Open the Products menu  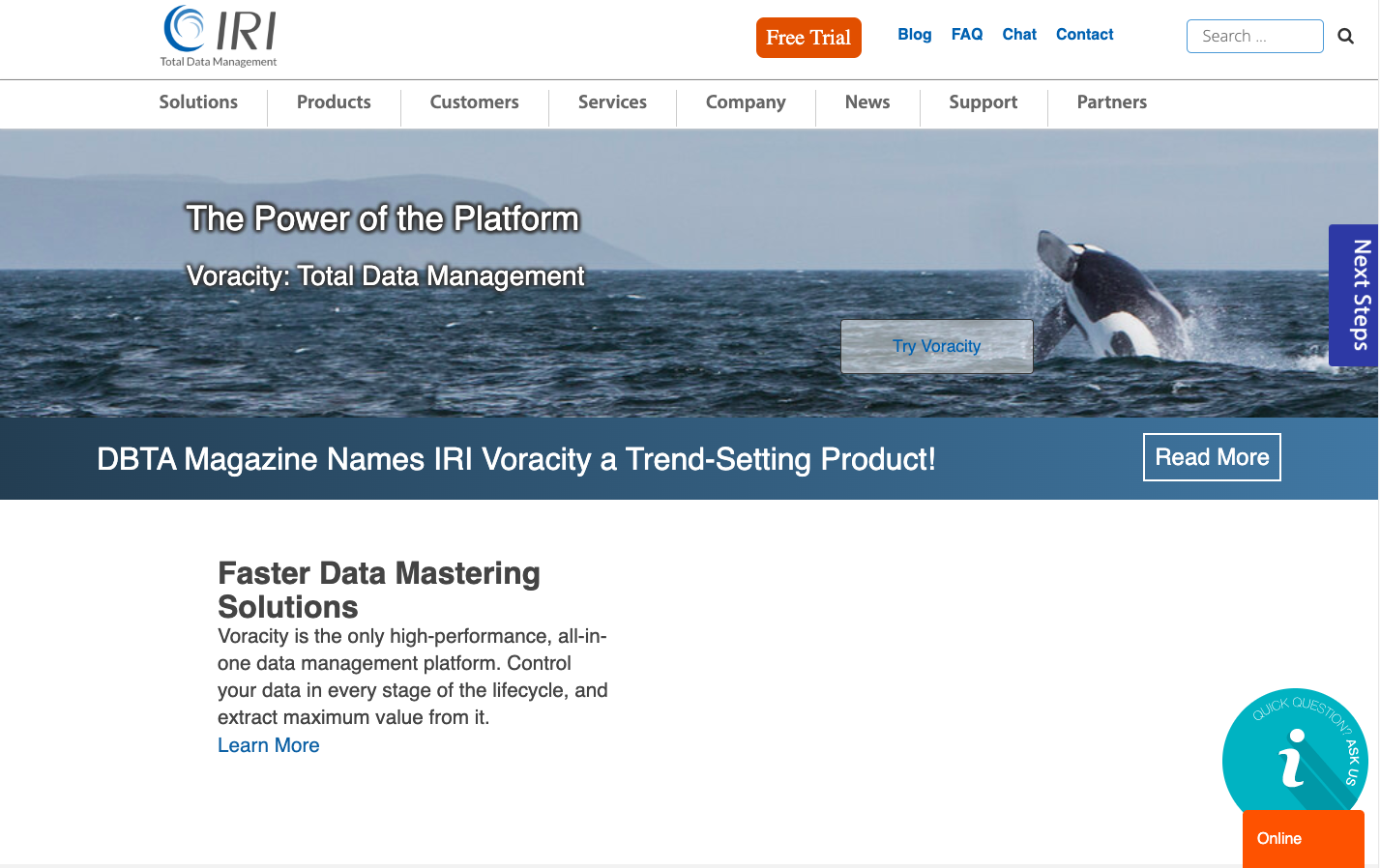(x=334, y=102)
